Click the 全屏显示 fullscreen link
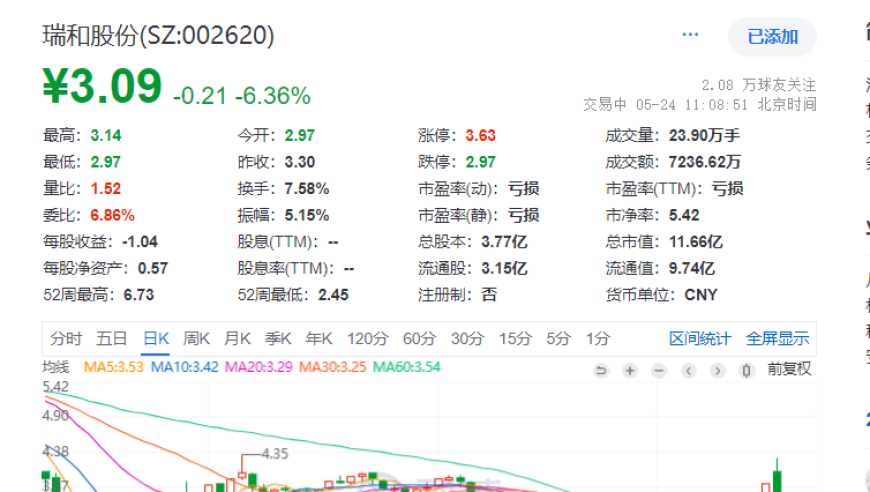Screen dimensions: 870x492 click(x=777, y=338)
